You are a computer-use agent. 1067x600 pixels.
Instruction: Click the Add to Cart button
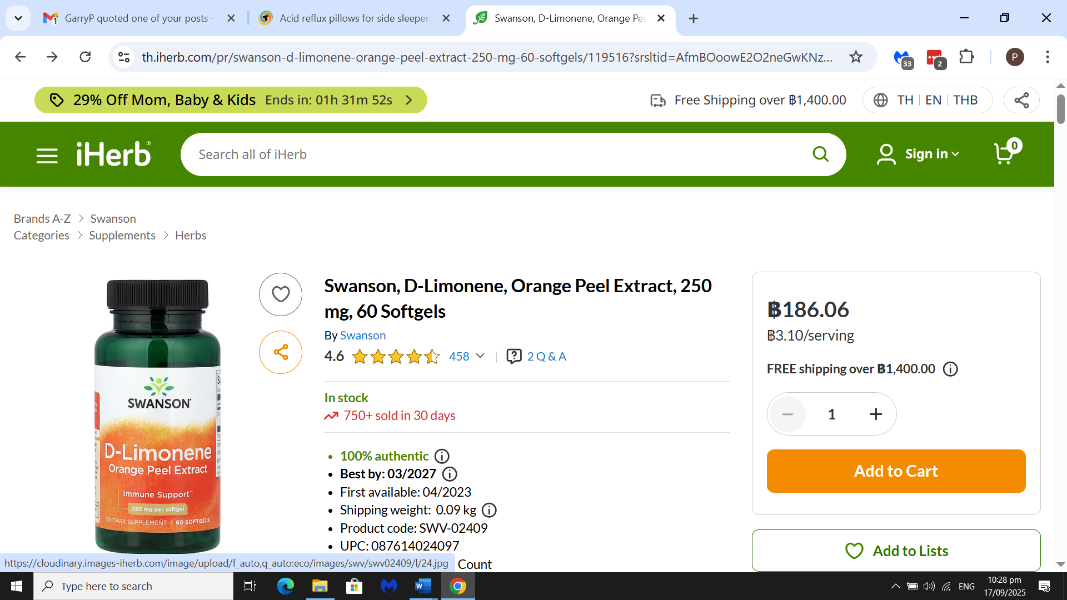pyautogui.click(x=896, y=471)
